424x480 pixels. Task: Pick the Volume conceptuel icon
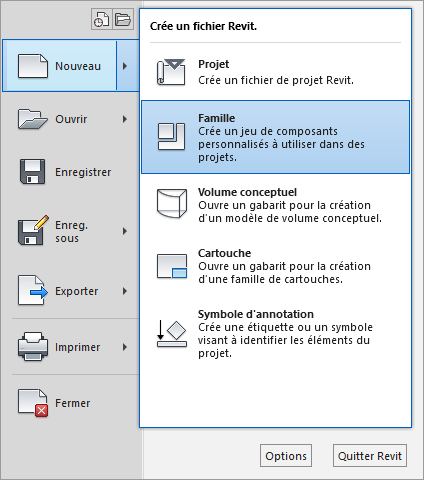tap(172, 203)
